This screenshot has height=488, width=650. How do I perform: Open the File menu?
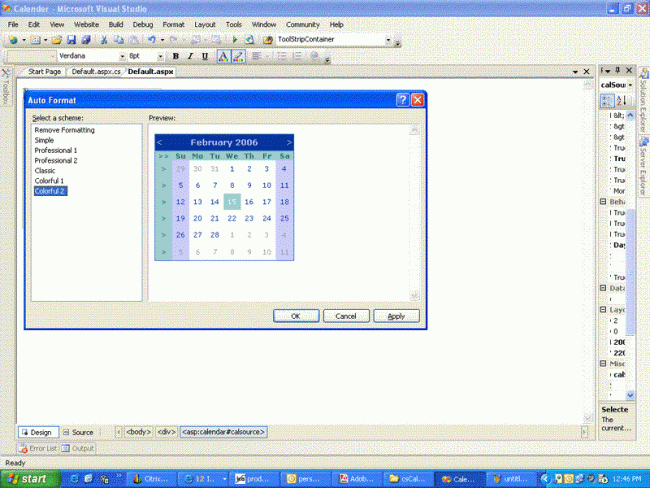pyautogui.click(x=13, y=24)
